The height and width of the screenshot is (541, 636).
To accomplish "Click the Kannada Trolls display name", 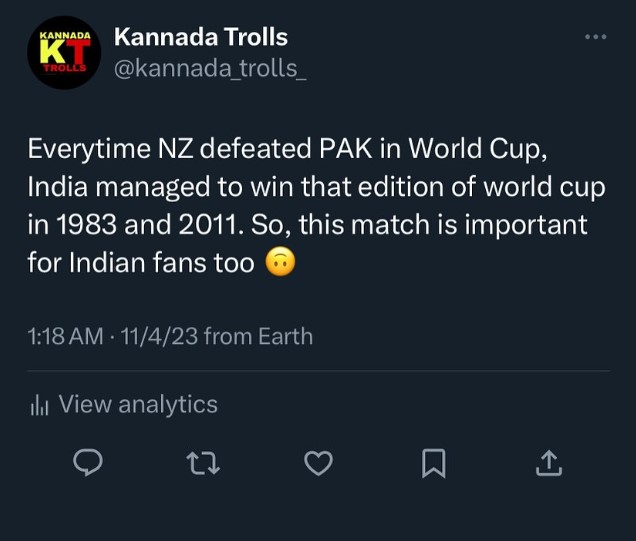I will coord(201,37).
